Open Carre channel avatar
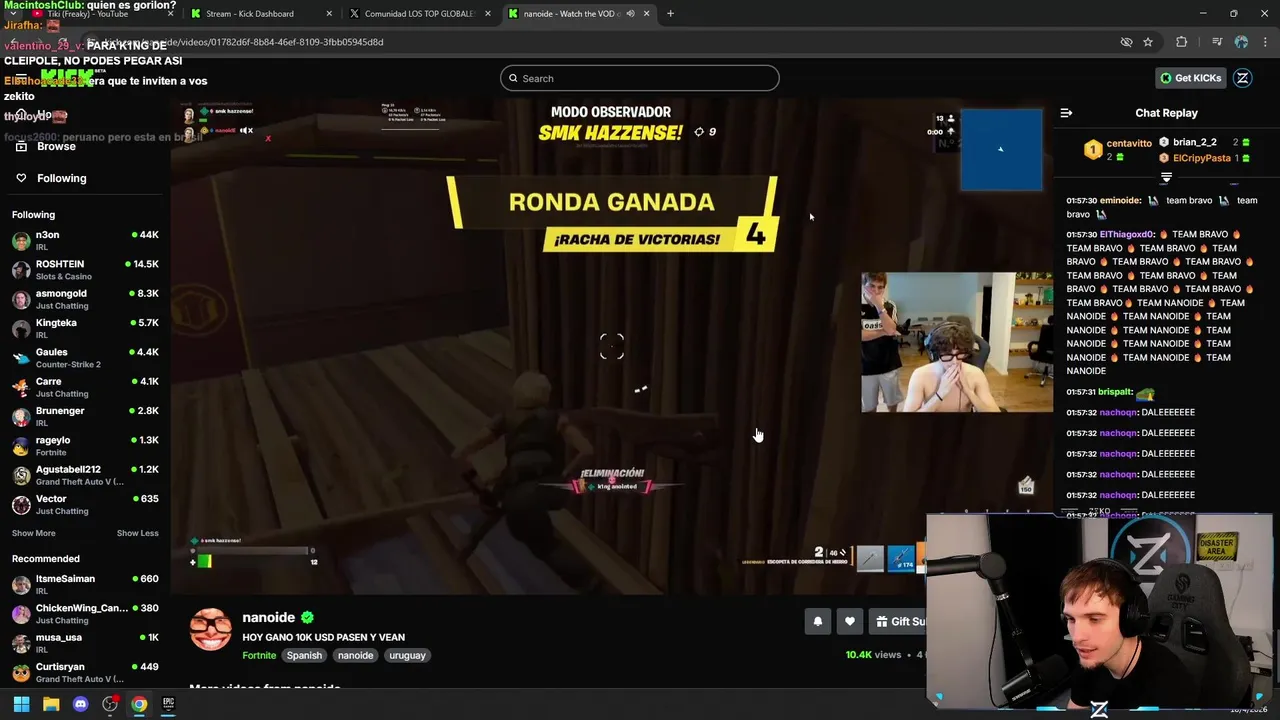Image resolution: width=1280 pixels, height=720 pixels. coord(21,387)
